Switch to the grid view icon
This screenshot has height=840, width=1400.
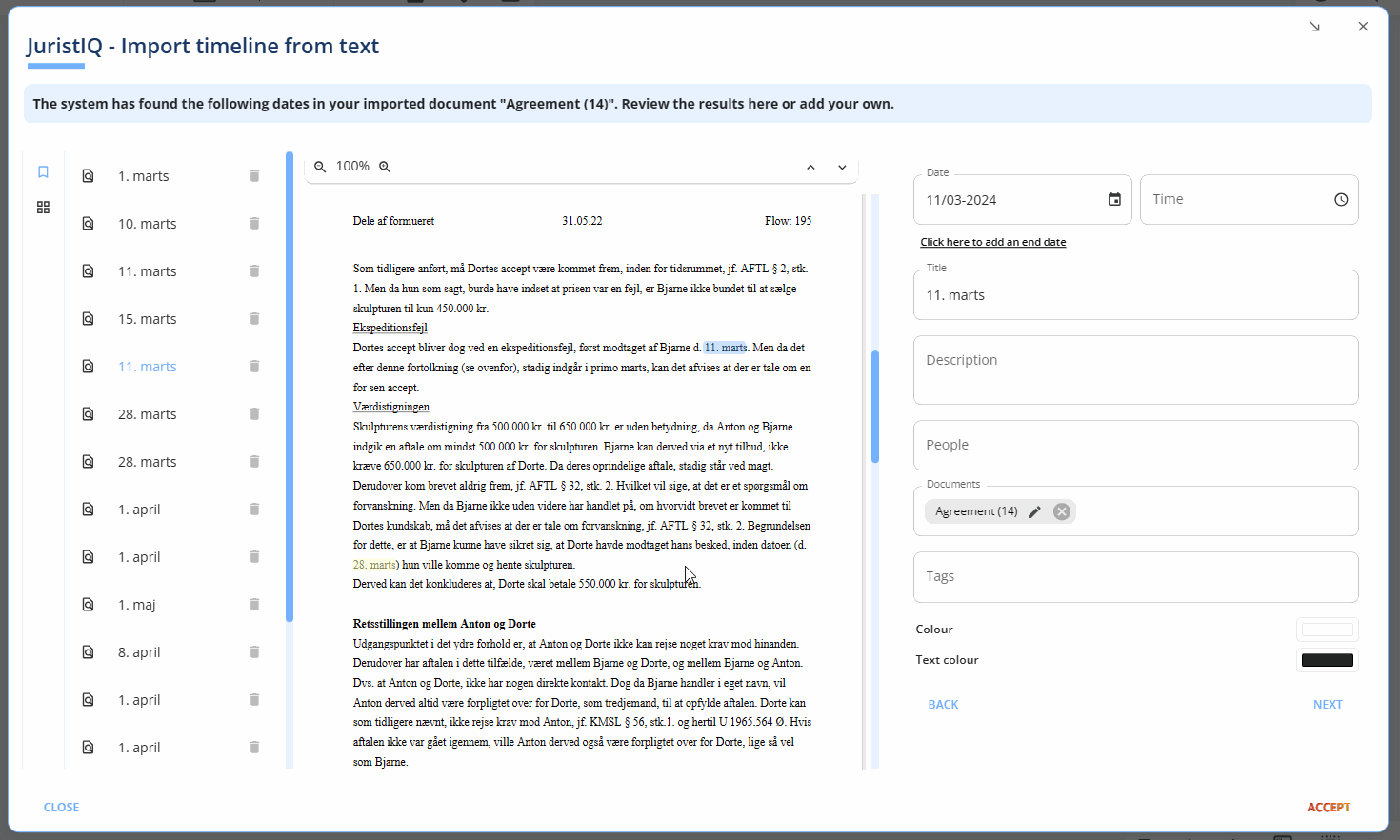pos(43,208)
